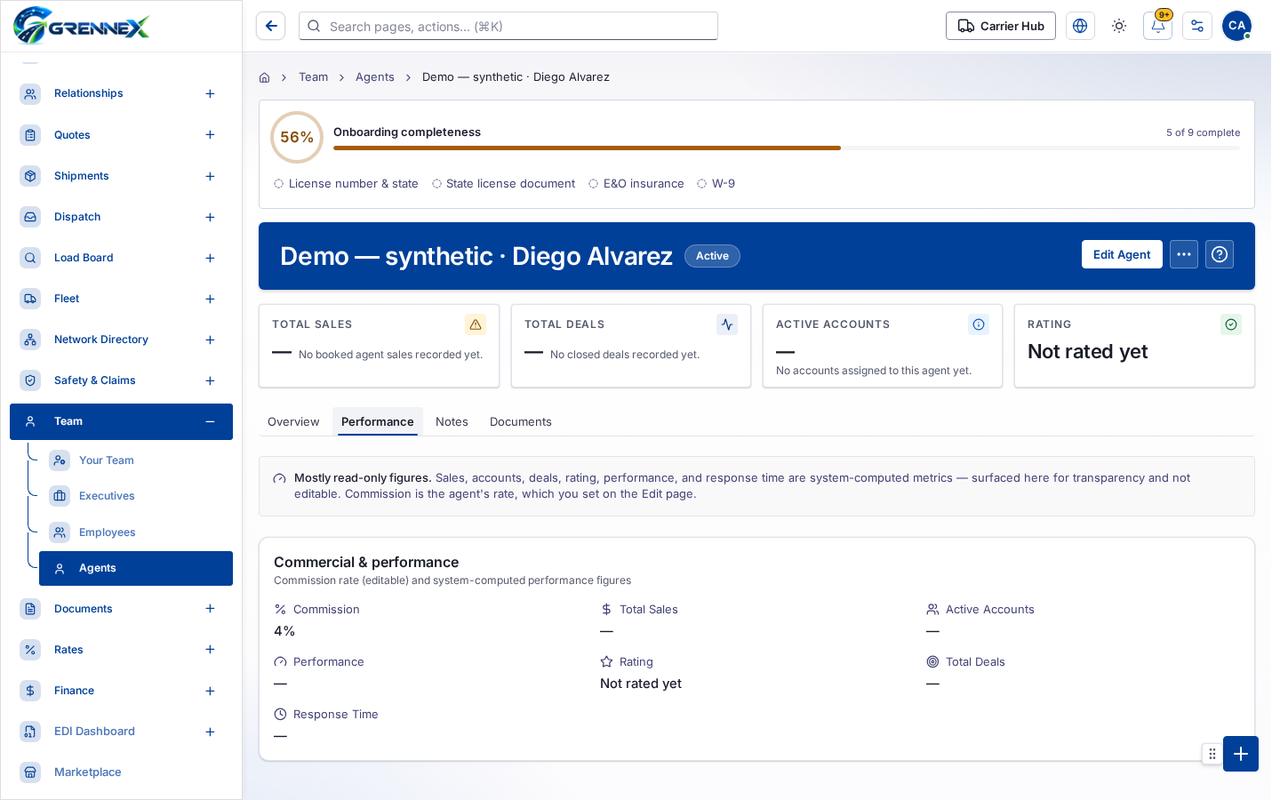Viewport: 1280px width, 800px height.
Task: Open Executives in sidebar
Action: pyautogui.click(x=136, y=496)
